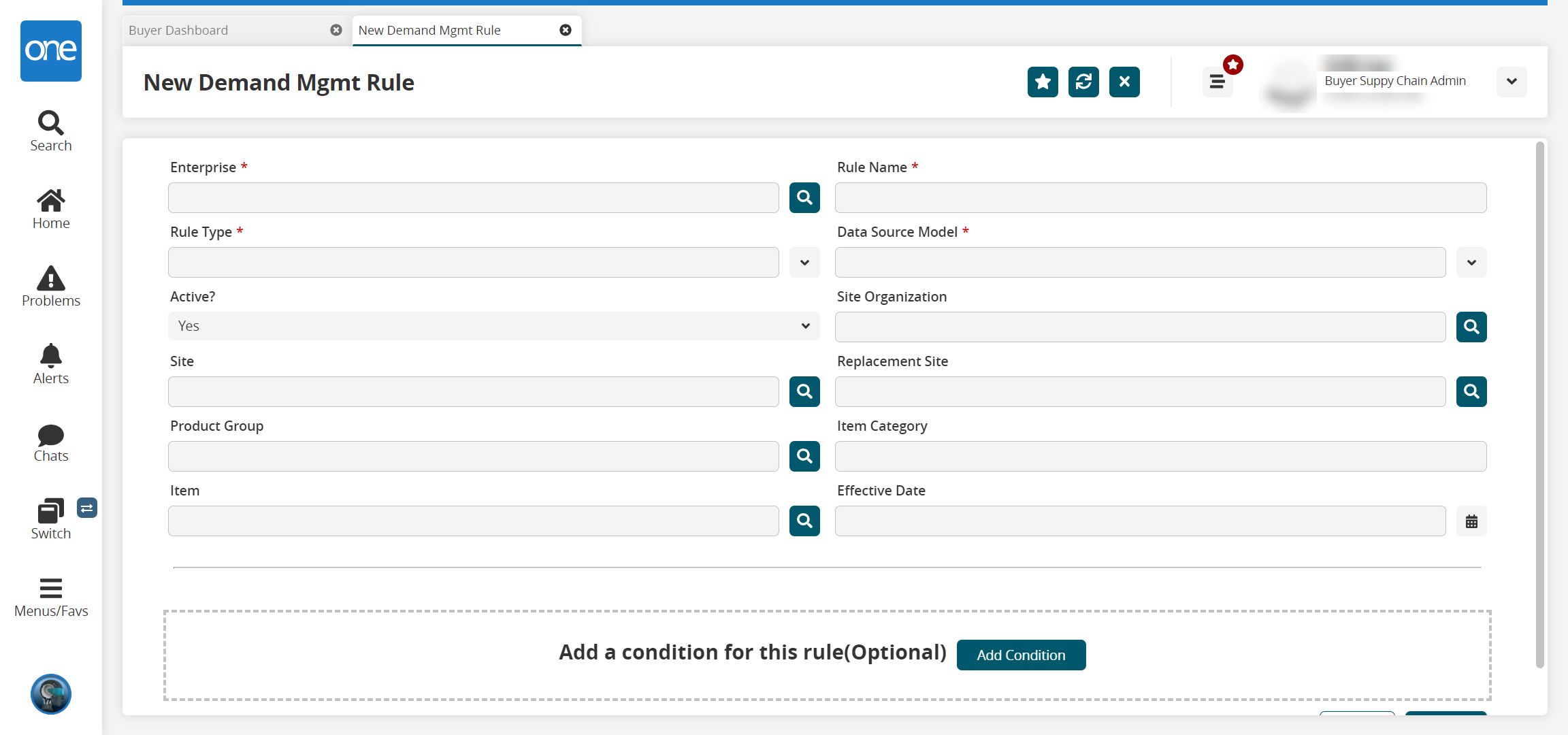The width and height of the screenshot is (1568, 735).
Task: Expand the Rule Type dropdown
Action: [x=804, y=263]
